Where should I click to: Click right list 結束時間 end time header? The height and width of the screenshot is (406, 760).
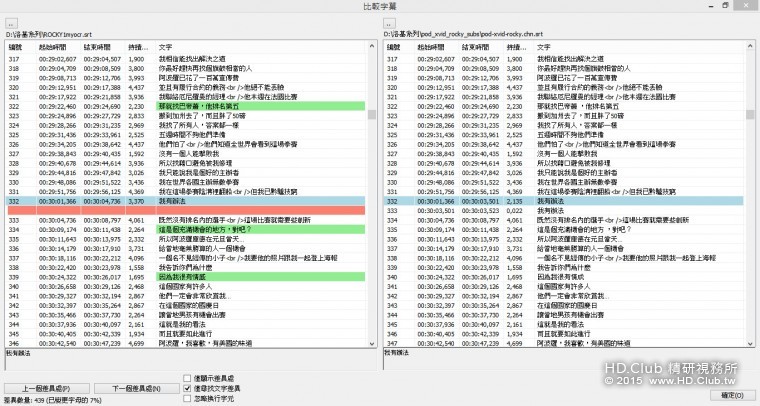pyautogui.click(x=481, y=47)
